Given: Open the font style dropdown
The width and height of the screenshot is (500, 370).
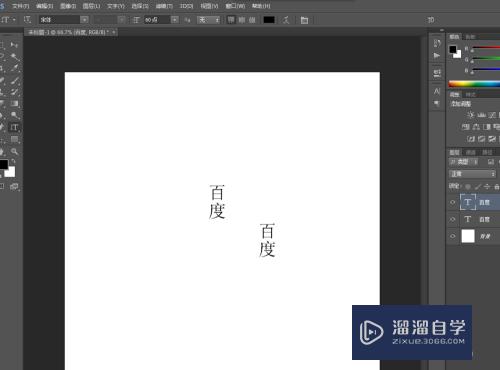Looking at the screenshot, I should click(122, 20).
